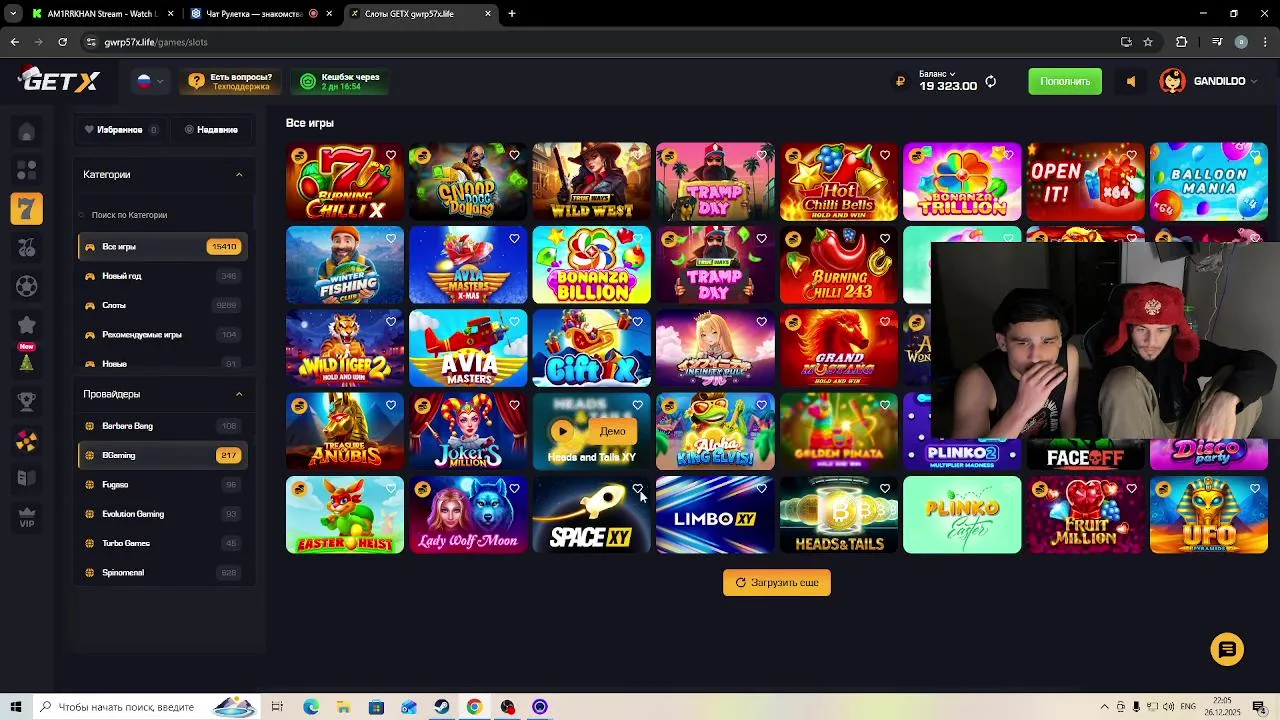Viewport: 1280px width, 720px height.
Task: Select Рекомендуемые игры category
Action: [162, 334]
